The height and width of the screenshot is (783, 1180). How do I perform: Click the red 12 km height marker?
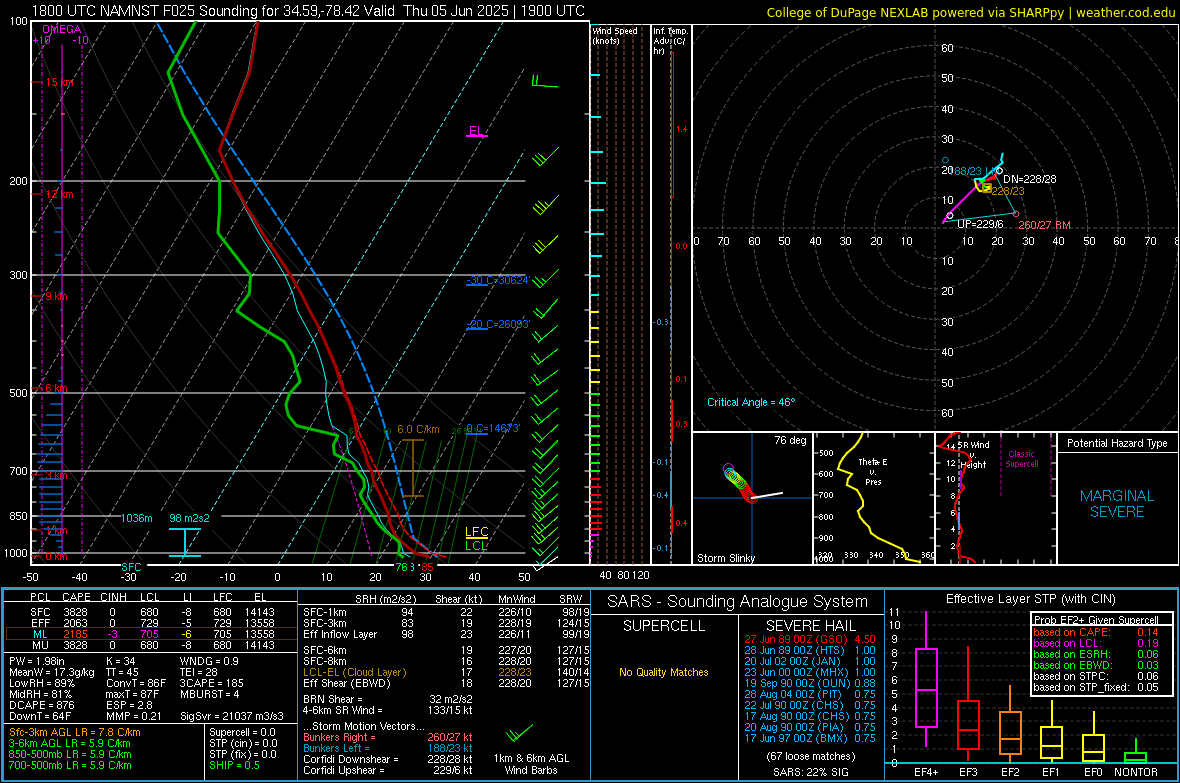[58, 194]
